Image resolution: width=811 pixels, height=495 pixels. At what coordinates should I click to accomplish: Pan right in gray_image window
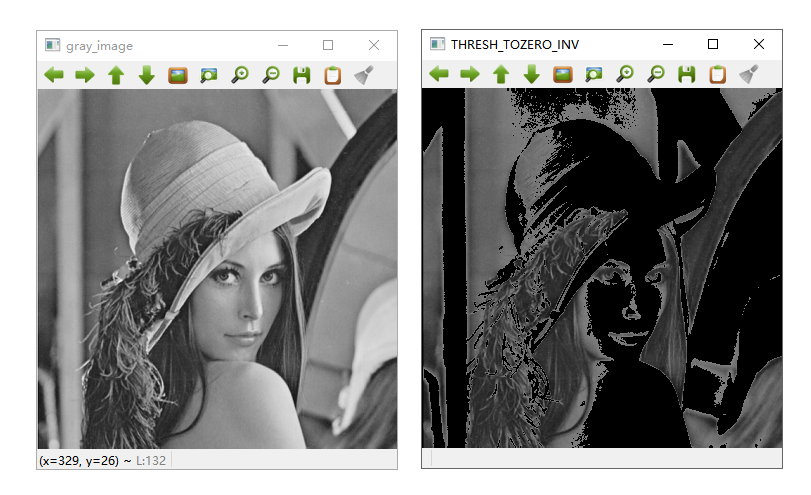85,75
